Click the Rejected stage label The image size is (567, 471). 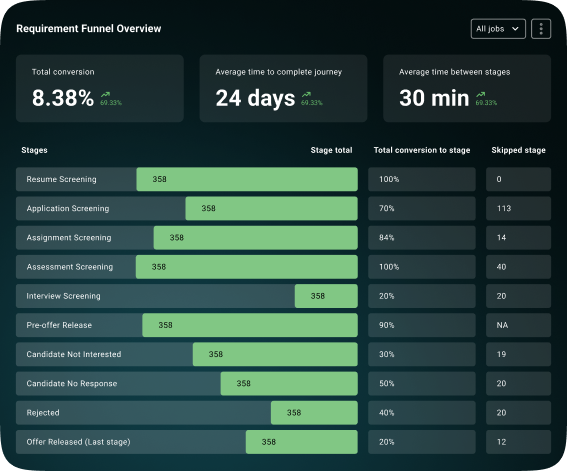click(x=43, y=413)
